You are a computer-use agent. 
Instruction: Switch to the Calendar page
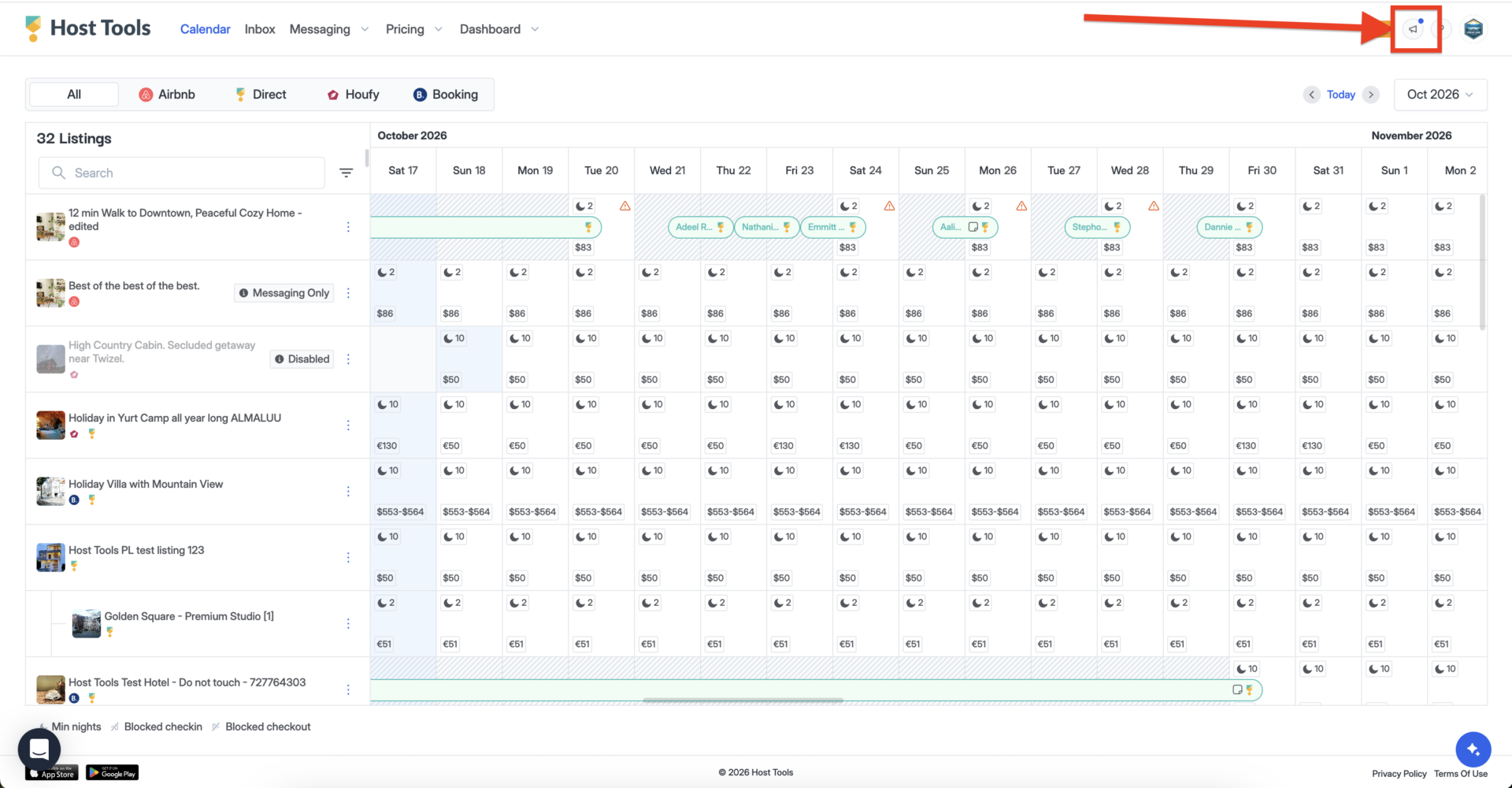pos(205,29)
